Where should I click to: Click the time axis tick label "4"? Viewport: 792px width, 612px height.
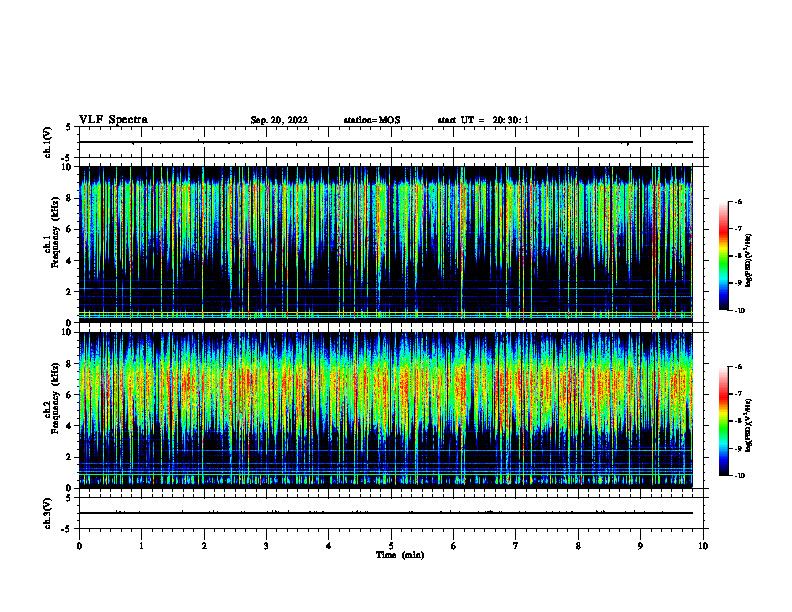coord(329,546)
